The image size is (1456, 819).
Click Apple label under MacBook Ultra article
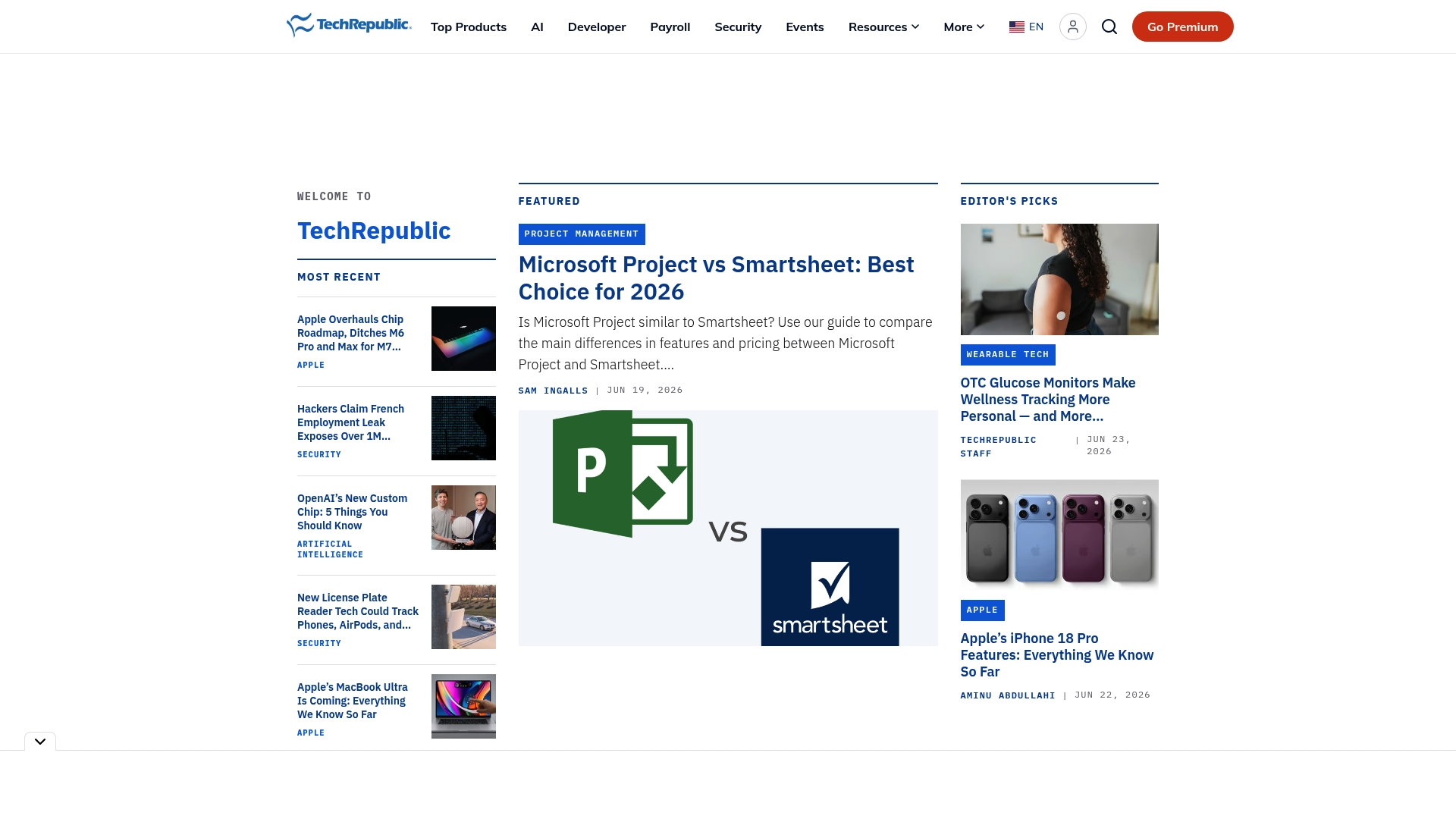(311, 733)
